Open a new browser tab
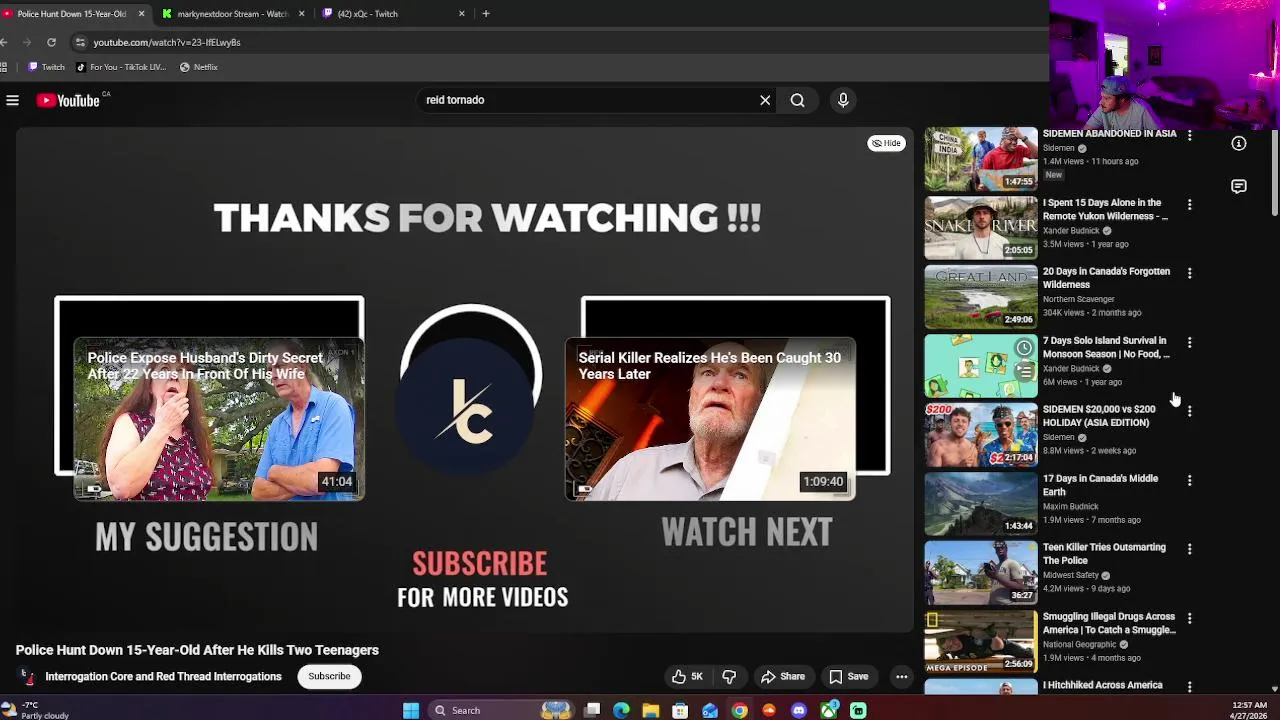The image size is (1280, 720). (x=486, y=14)
